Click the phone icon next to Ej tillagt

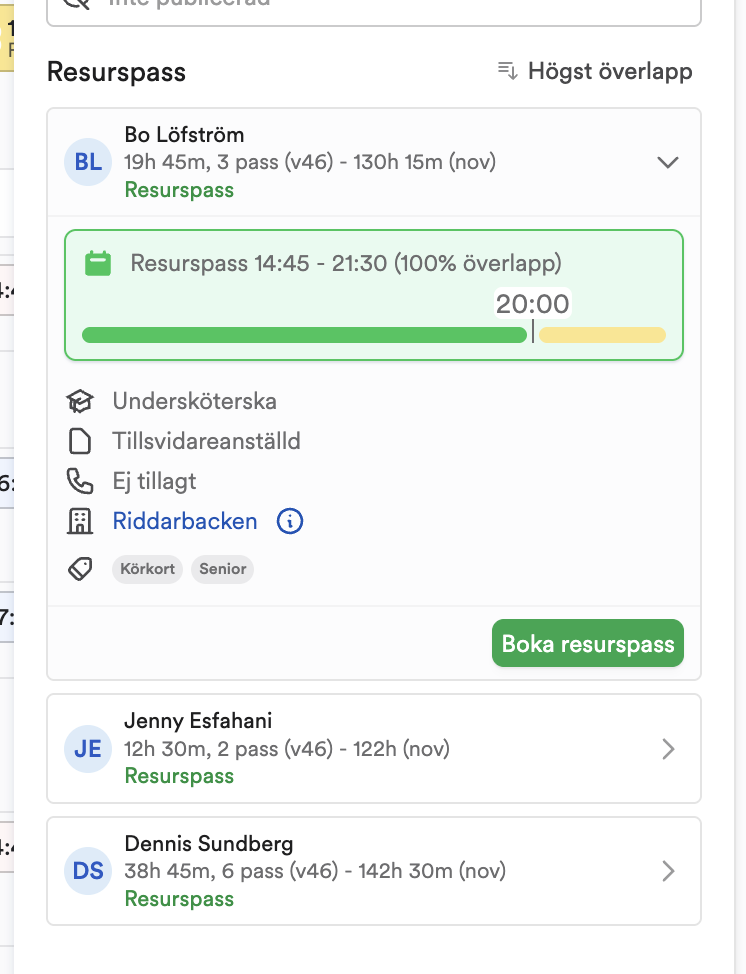click(80, 481)
